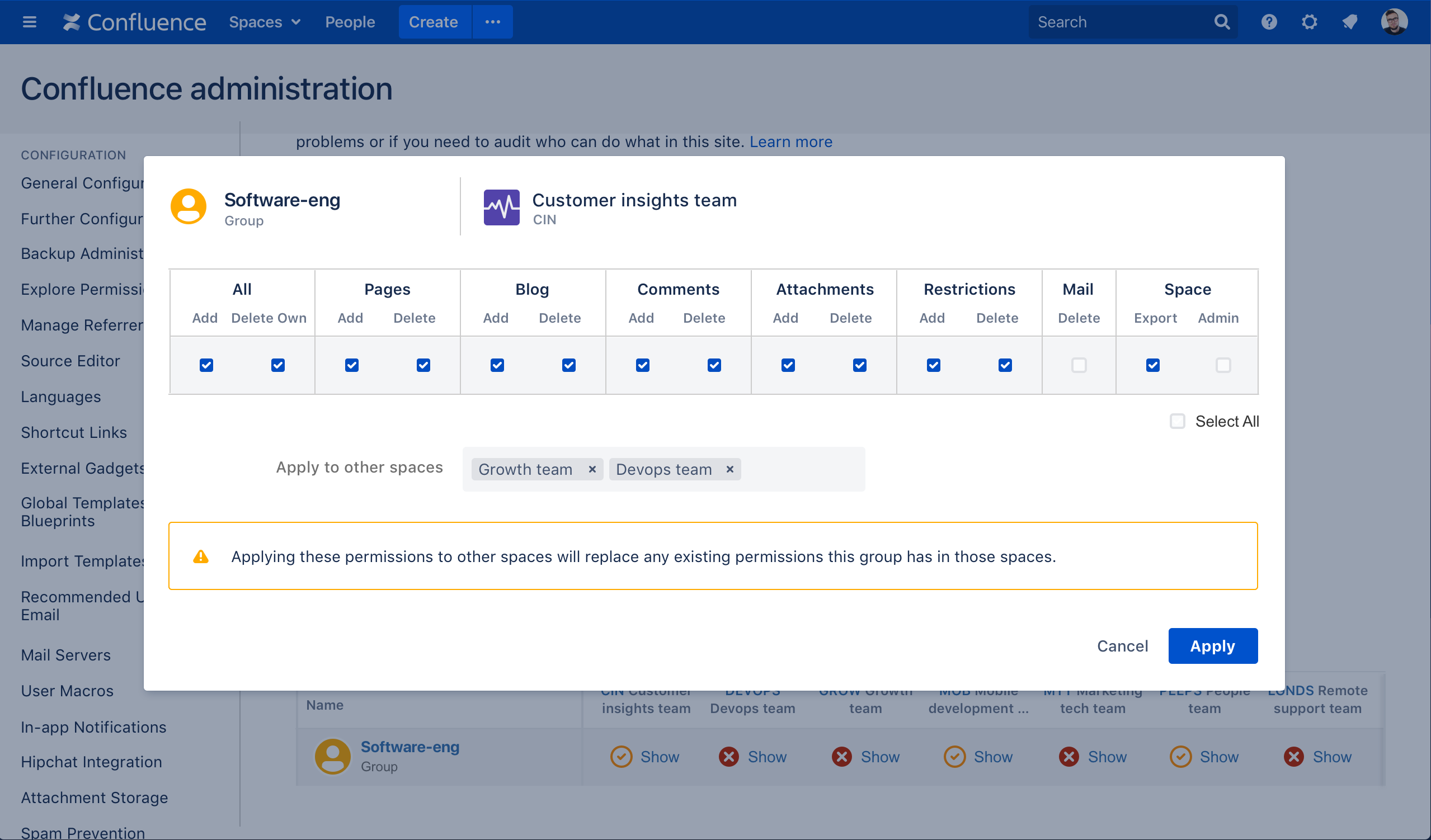Viewport: 1431px width, 840px height.
Task: Click the Cancel link to dismiss
Action: 1122,645
